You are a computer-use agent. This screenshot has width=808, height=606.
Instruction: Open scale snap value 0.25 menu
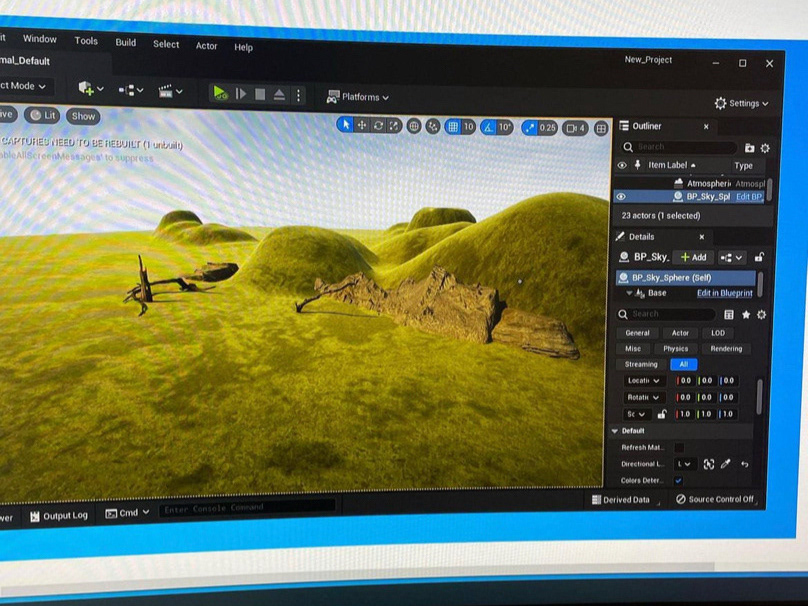pos(547,128)
